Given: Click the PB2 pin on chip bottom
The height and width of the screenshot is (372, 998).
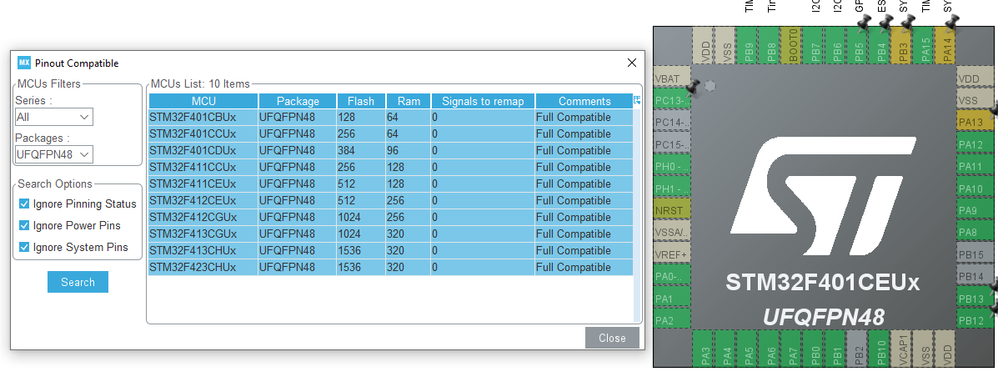Looking at the screenshot, I should [858, 349].
